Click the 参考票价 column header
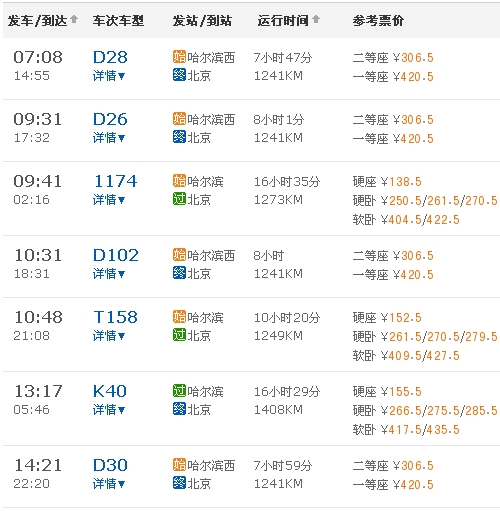Viewport: 500px width, 511px height. coord(378,21)
